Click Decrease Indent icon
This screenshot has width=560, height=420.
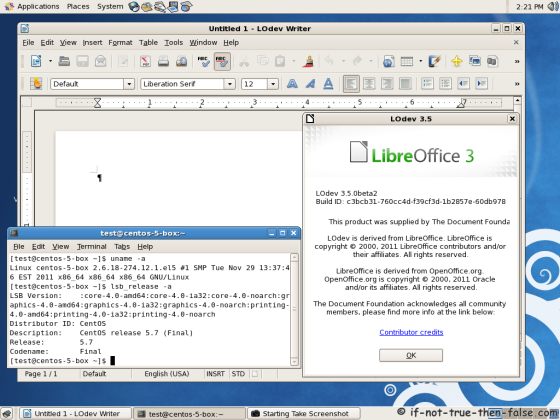464,84
